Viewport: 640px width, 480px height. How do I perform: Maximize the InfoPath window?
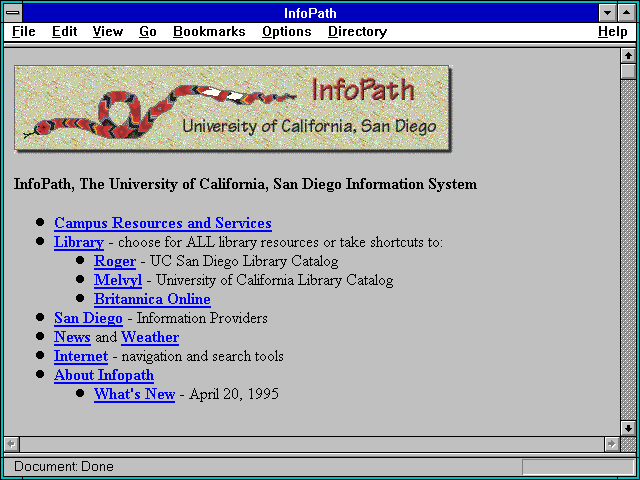(x=627, y=13)
